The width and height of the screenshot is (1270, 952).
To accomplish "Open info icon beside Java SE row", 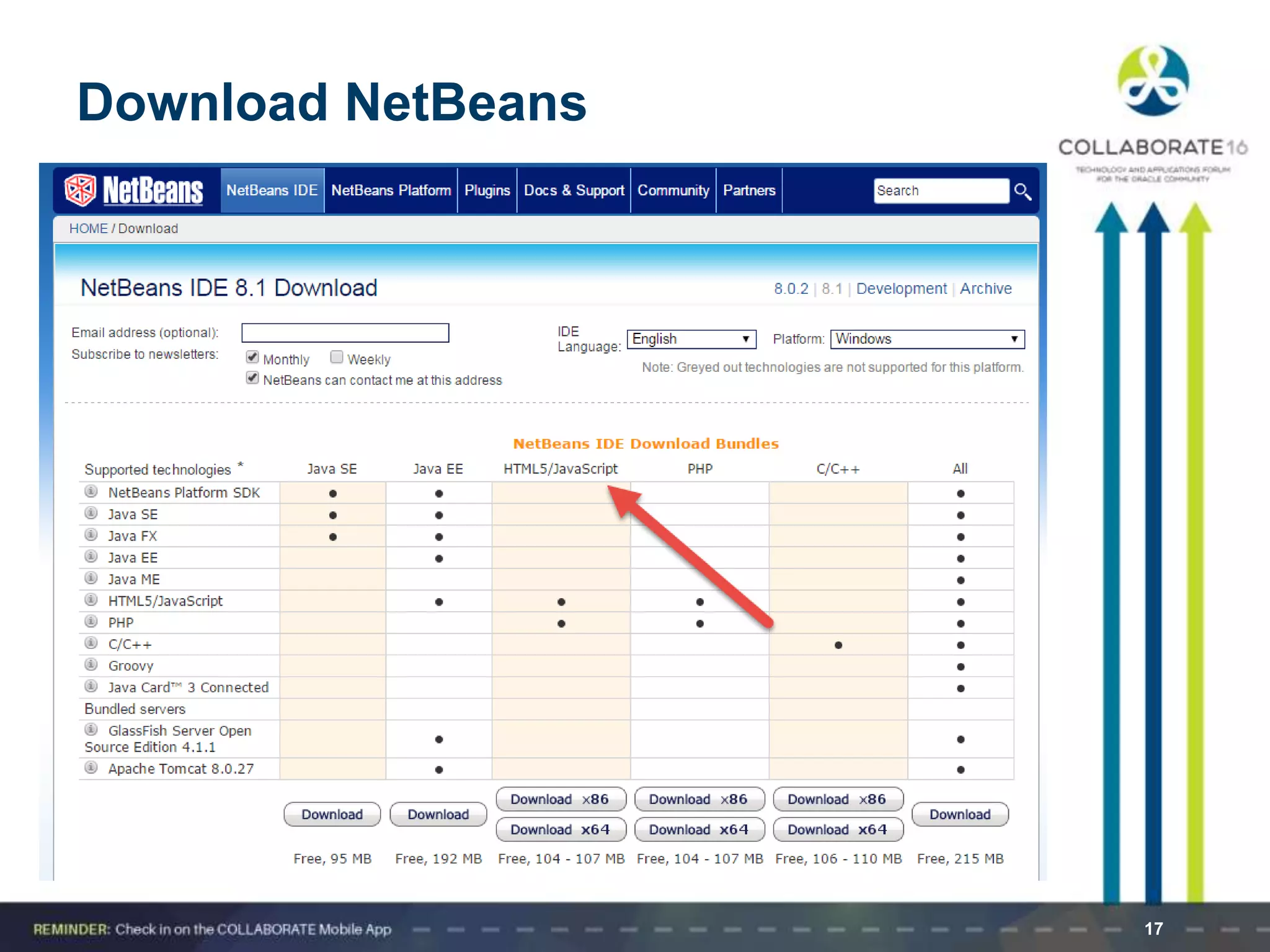I will coord(91,513).
